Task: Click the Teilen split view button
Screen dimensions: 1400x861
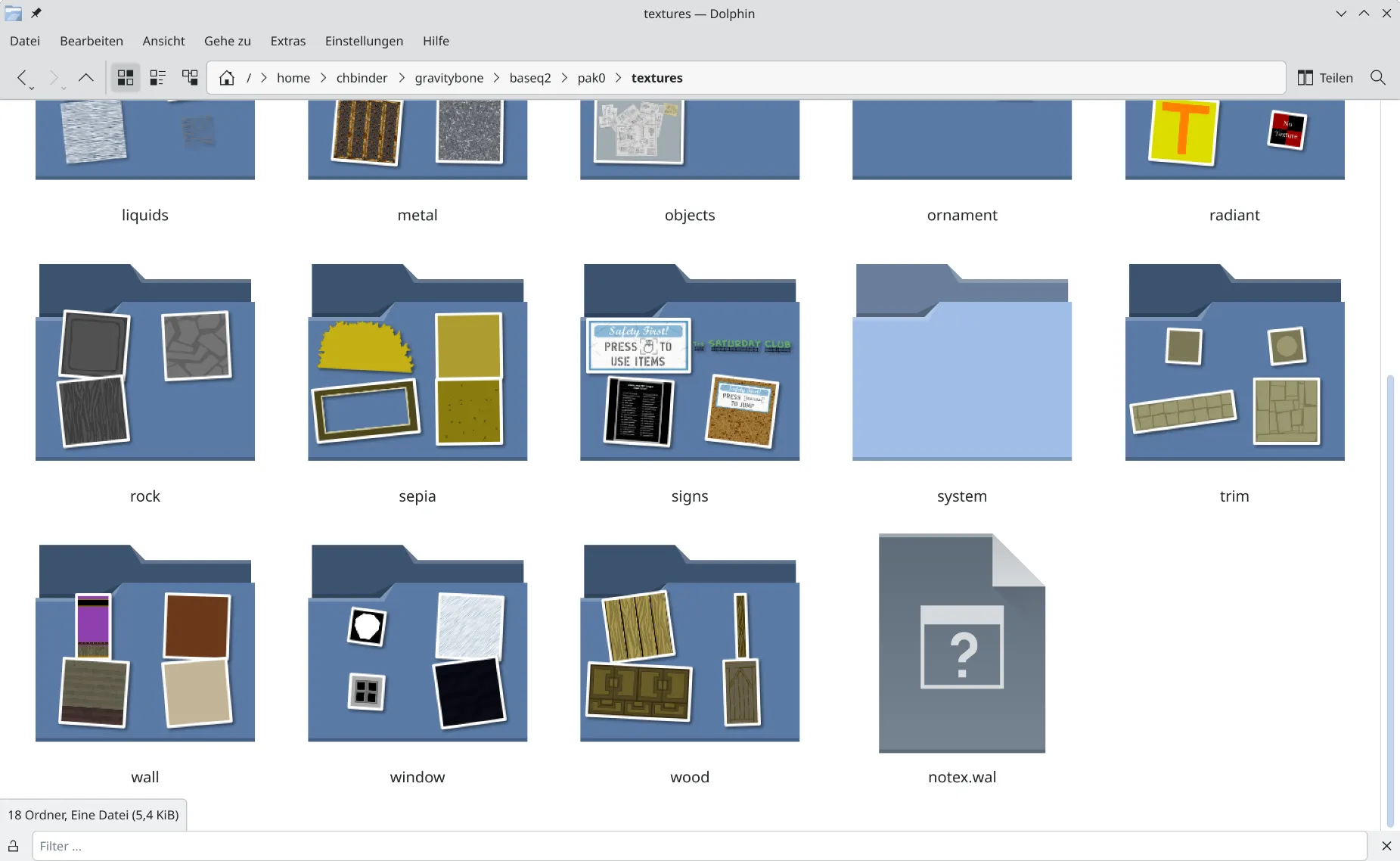Action: pos(1325,78)
